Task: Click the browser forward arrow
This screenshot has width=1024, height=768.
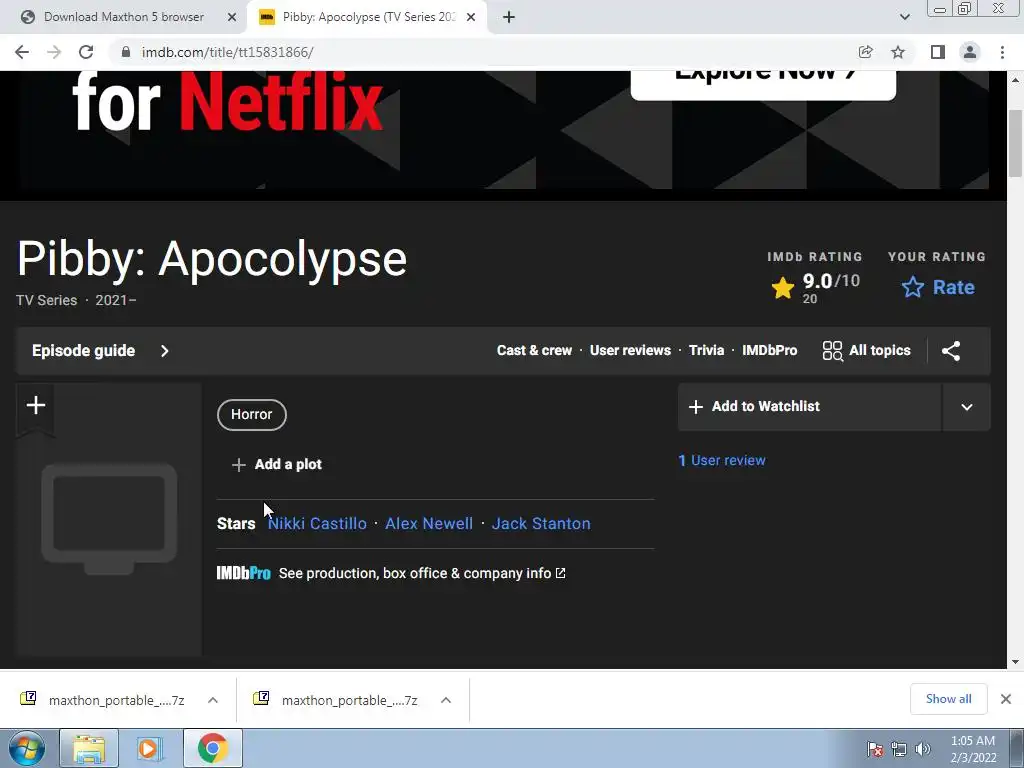Action: click(54, 52)
